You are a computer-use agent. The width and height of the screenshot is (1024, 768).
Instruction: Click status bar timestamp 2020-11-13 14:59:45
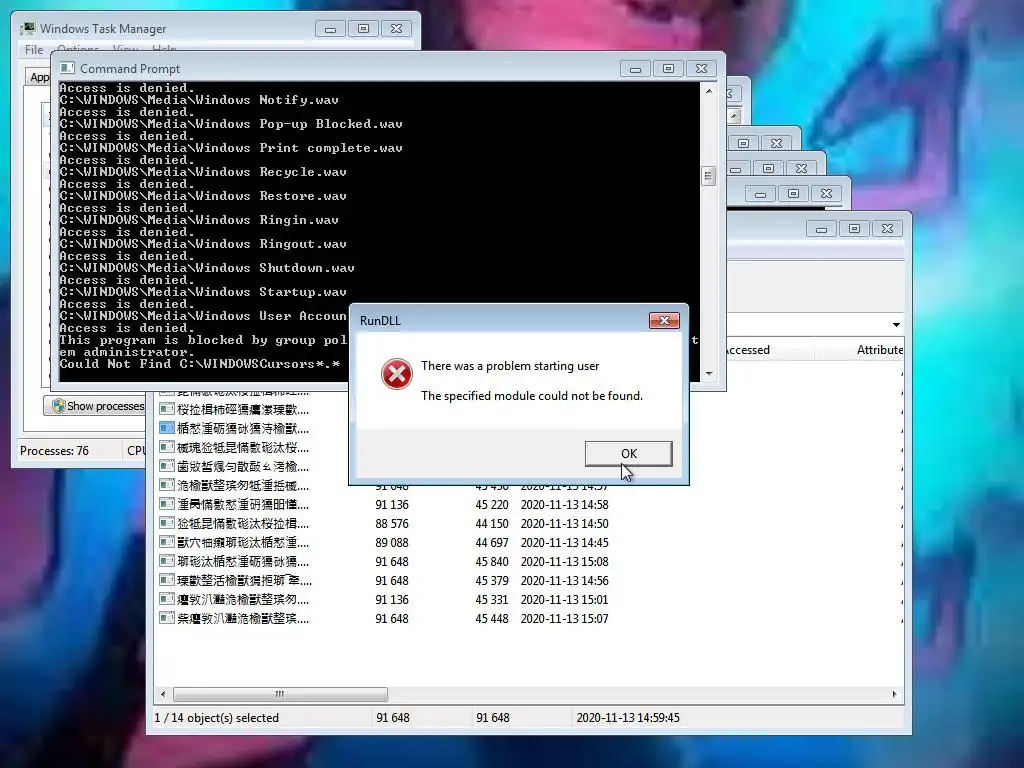coord(628,718)
